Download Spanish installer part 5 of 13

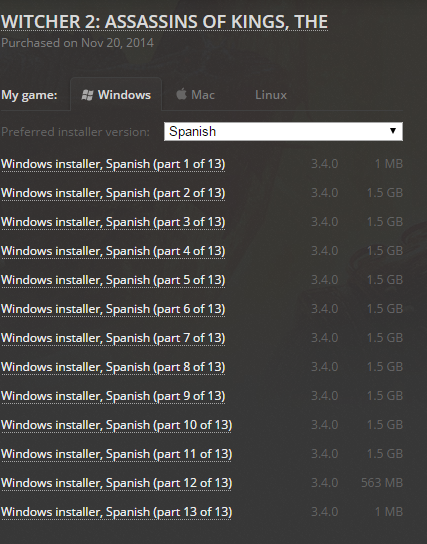113,280
